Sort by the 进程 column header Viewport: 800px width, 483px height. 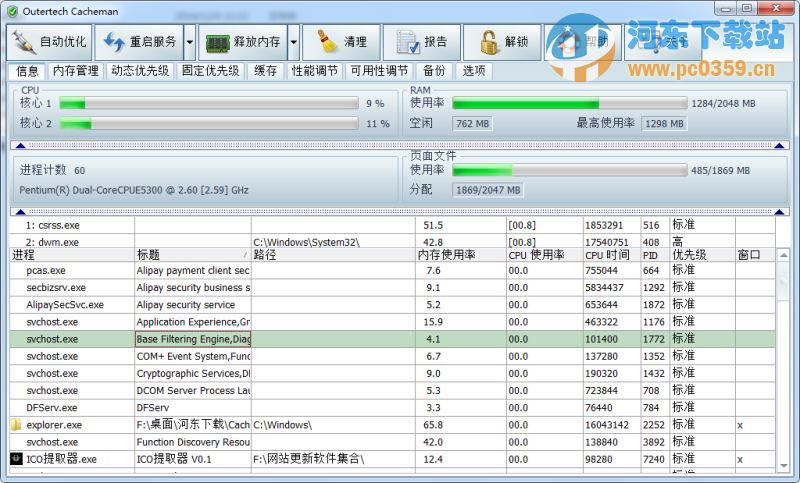click(x=72, y=255)
